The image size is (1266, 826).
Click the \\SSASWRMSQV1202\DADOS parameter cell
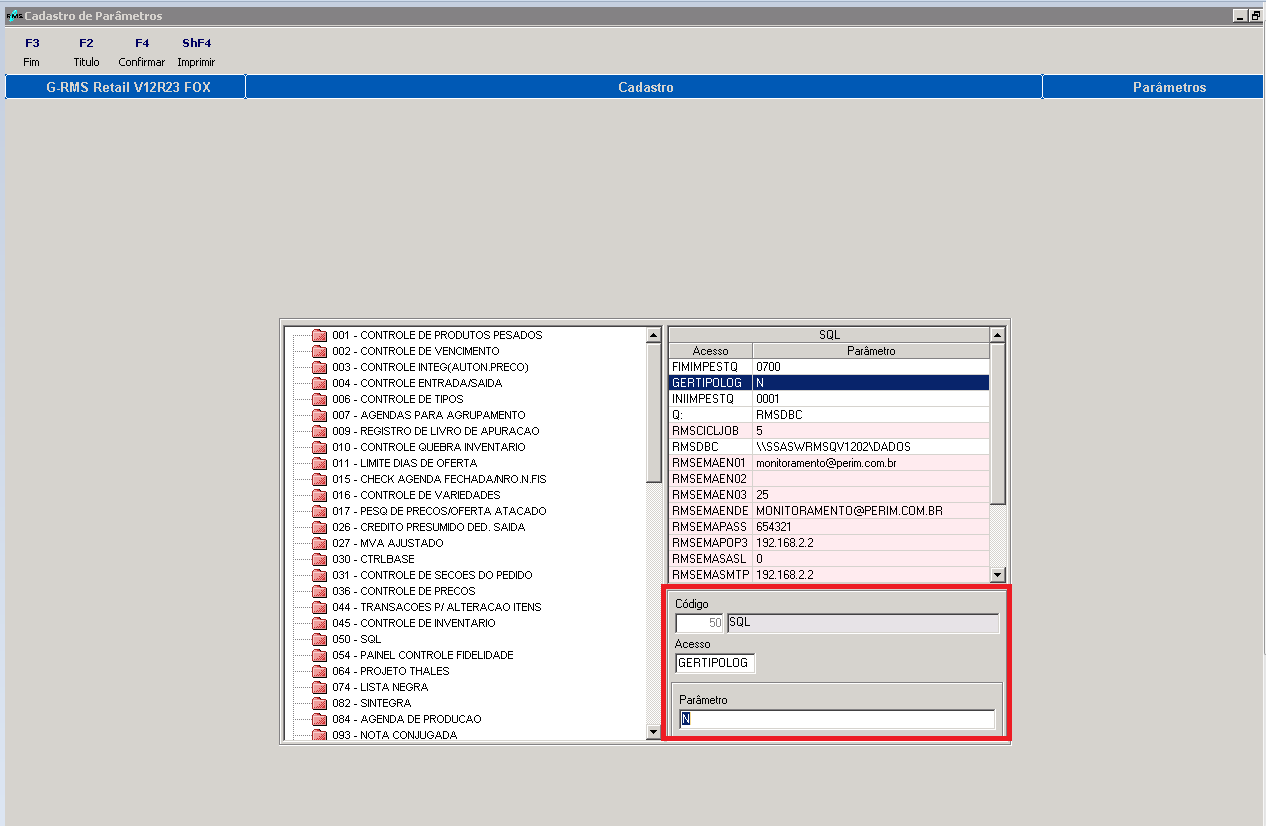click(871, 447)
